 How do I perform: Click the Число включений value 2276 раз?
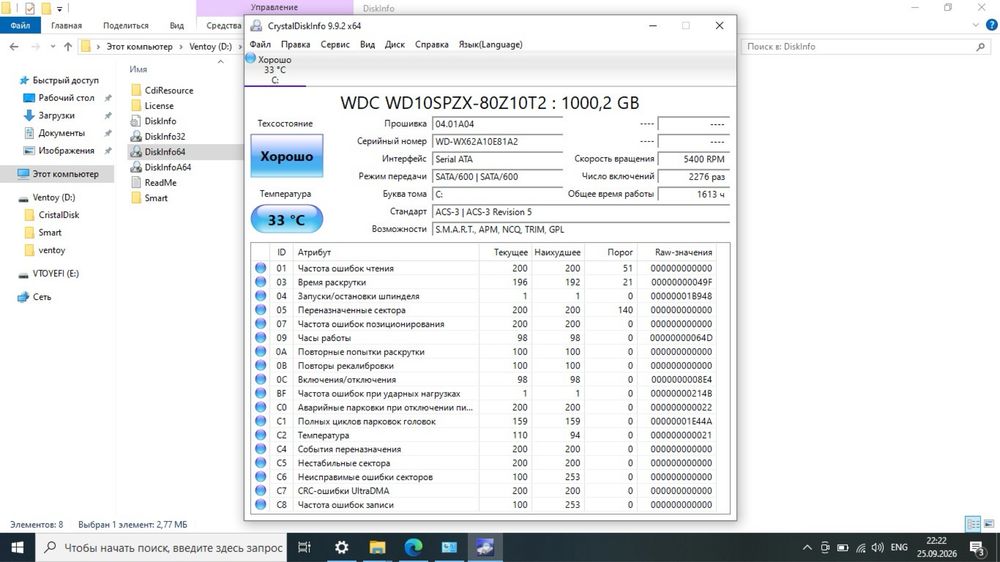click(693, 177)
